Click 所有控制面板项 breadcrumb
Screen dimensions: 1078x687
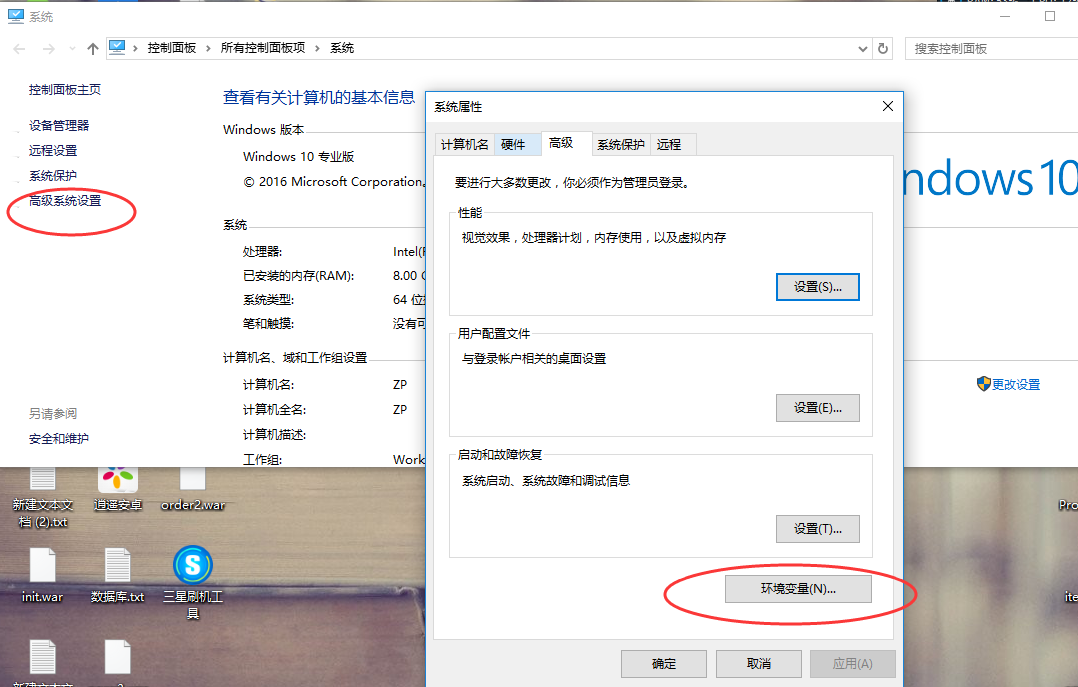click(263, 47)
